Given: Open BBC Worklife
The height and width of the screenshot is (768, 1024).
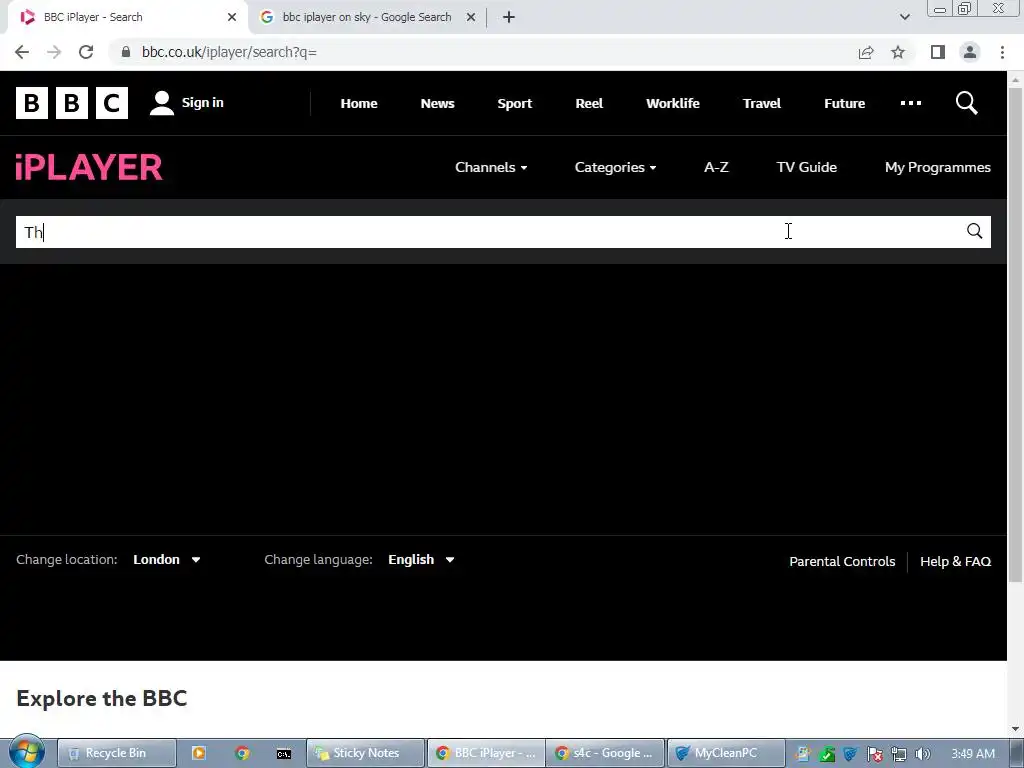Looking at the screenshot, I should [x=673, y=103].
